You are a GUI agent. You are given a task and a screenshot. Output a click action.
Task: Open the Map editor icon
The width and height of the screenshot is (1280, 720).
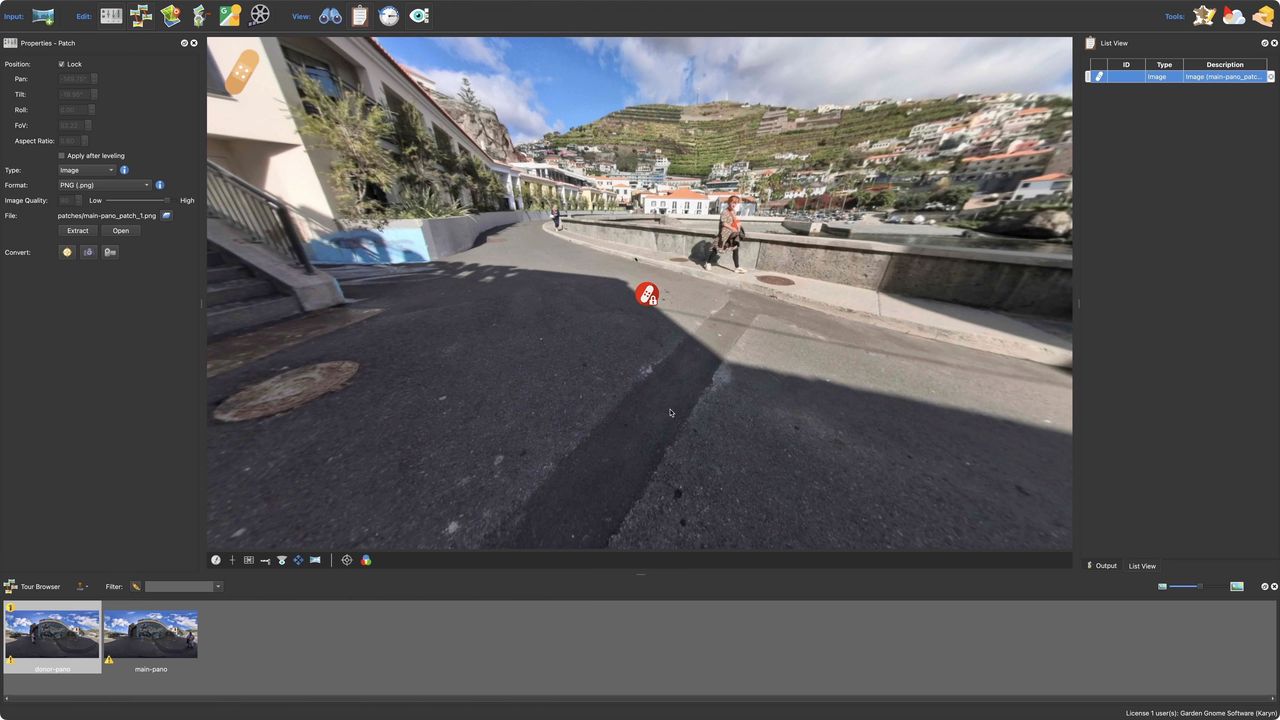pos(170,15)
